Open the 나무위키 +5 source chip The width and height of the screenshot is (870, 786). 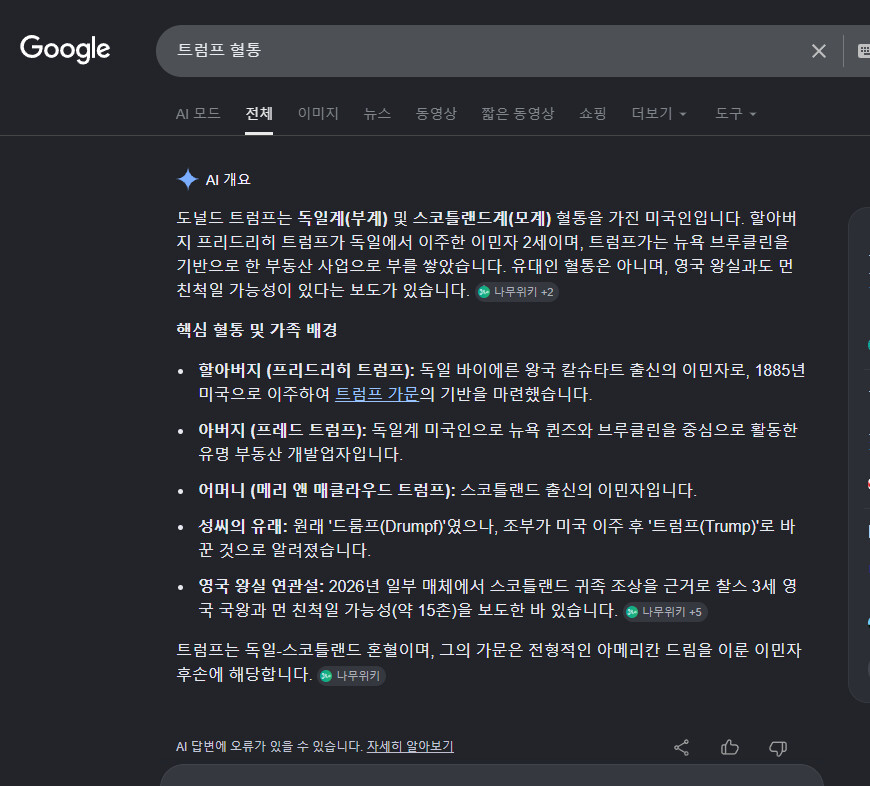coord(665,612)
